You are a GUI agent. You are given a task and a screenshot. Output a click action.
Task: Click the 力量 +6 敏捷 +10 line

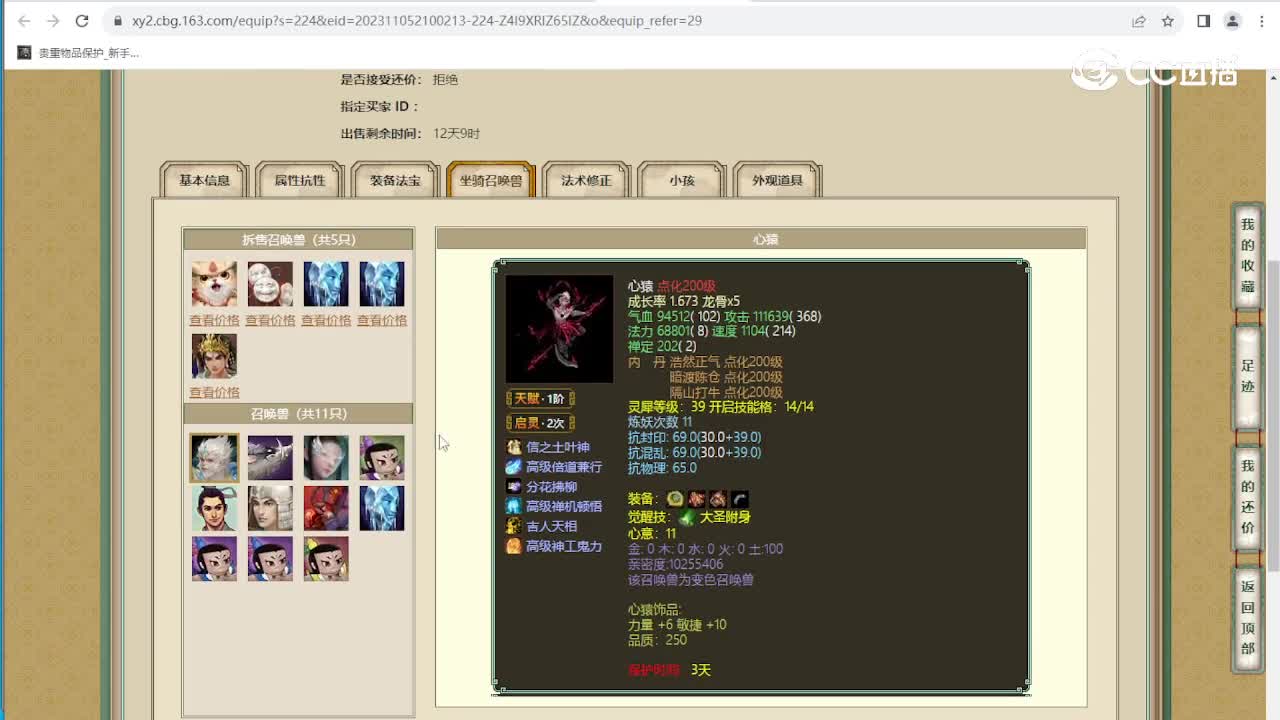click(677, 625)
